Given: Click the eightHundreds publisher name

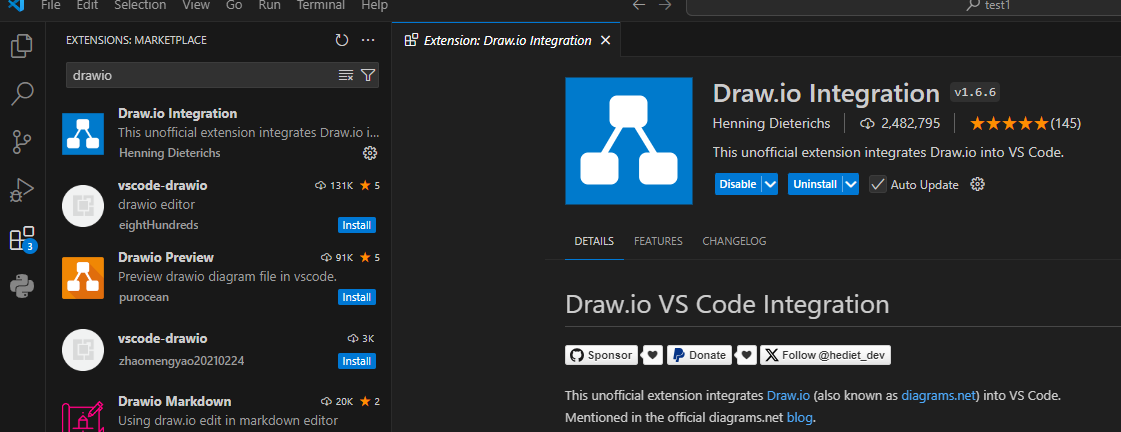Looking at the screenshot, I should point(158,225).
